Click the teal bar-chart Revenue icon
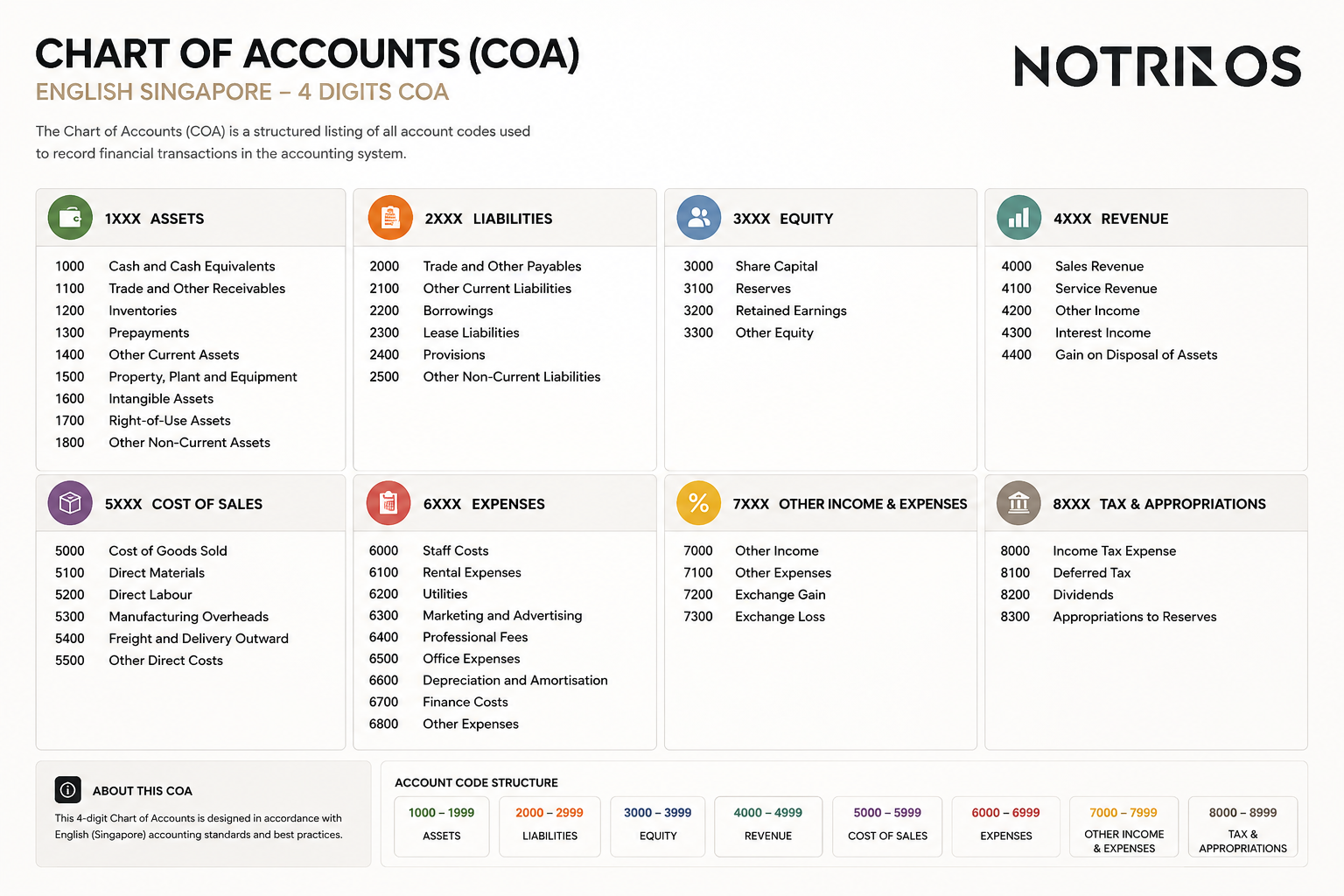This screenshot has height=896, width=1344. [x=1019, y=218]
